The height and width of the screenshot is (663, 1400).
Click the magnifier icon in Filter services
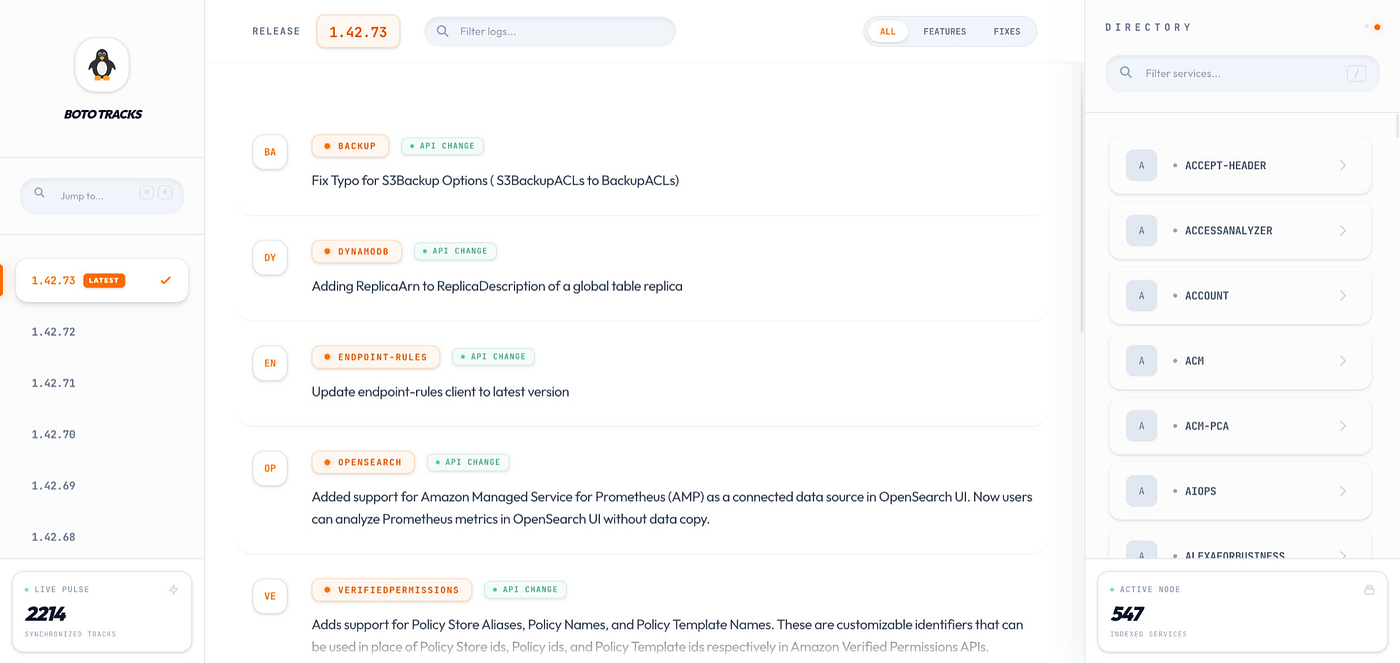click(x=1126, y=73)
